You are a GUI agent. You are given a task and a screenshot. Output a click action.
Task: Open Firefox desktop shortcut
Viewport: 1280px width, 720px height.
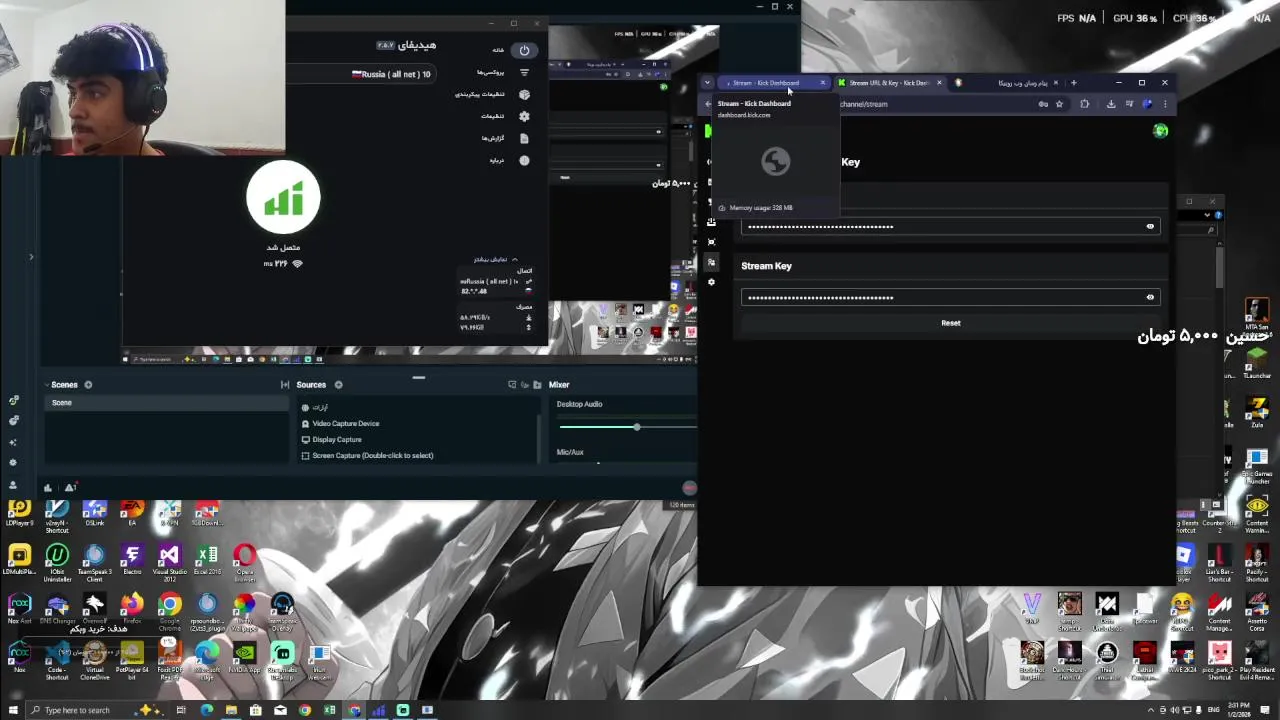click(x=132, y=608)
